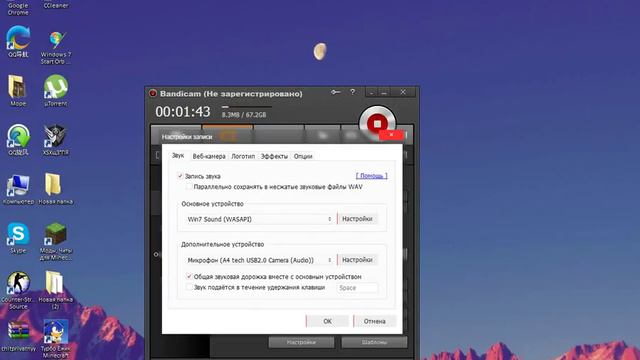Launch the QQ green-arrow globe shortcut
This screenshot has width=640, height=360.
tap(18, 139)
